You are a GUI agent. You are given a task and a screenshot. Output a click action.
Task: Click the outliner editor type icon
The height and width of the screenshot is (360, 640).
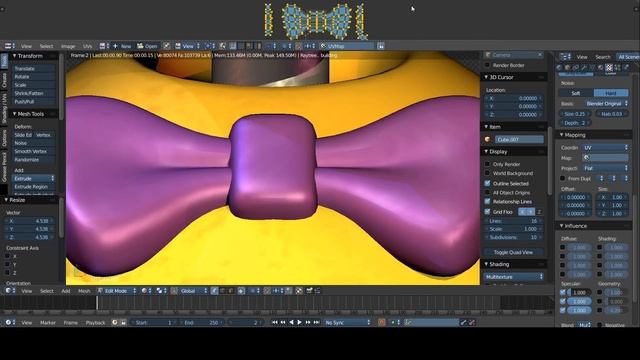(x=565, y=57)
